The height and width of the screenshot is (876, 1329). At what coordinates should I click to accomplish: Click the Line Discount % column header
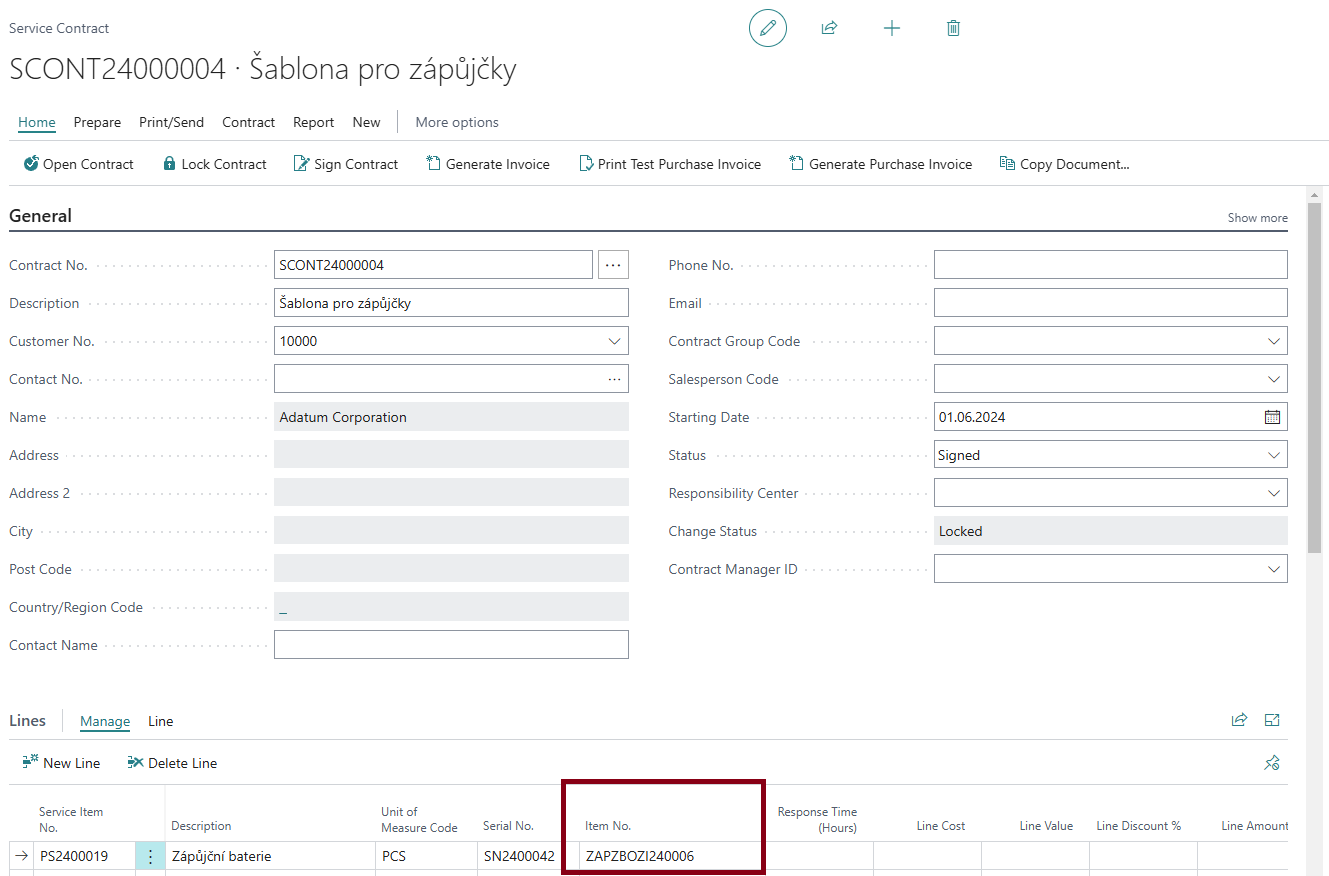tap(1139, 826)
